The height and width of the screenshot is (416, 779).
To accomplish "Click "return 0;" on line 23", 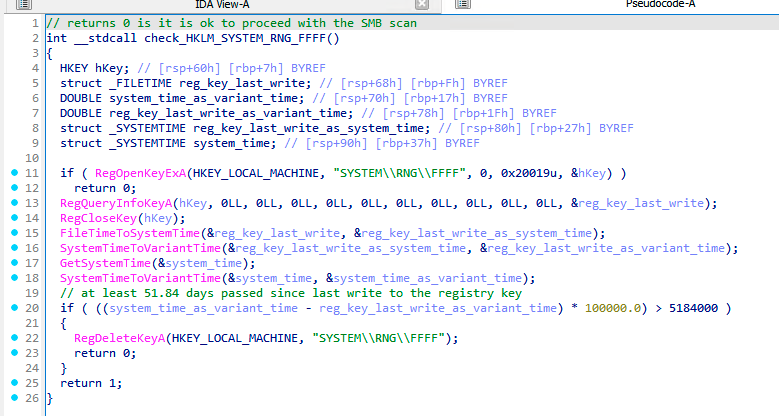I will pyautogui.click(x=105, y=353).
